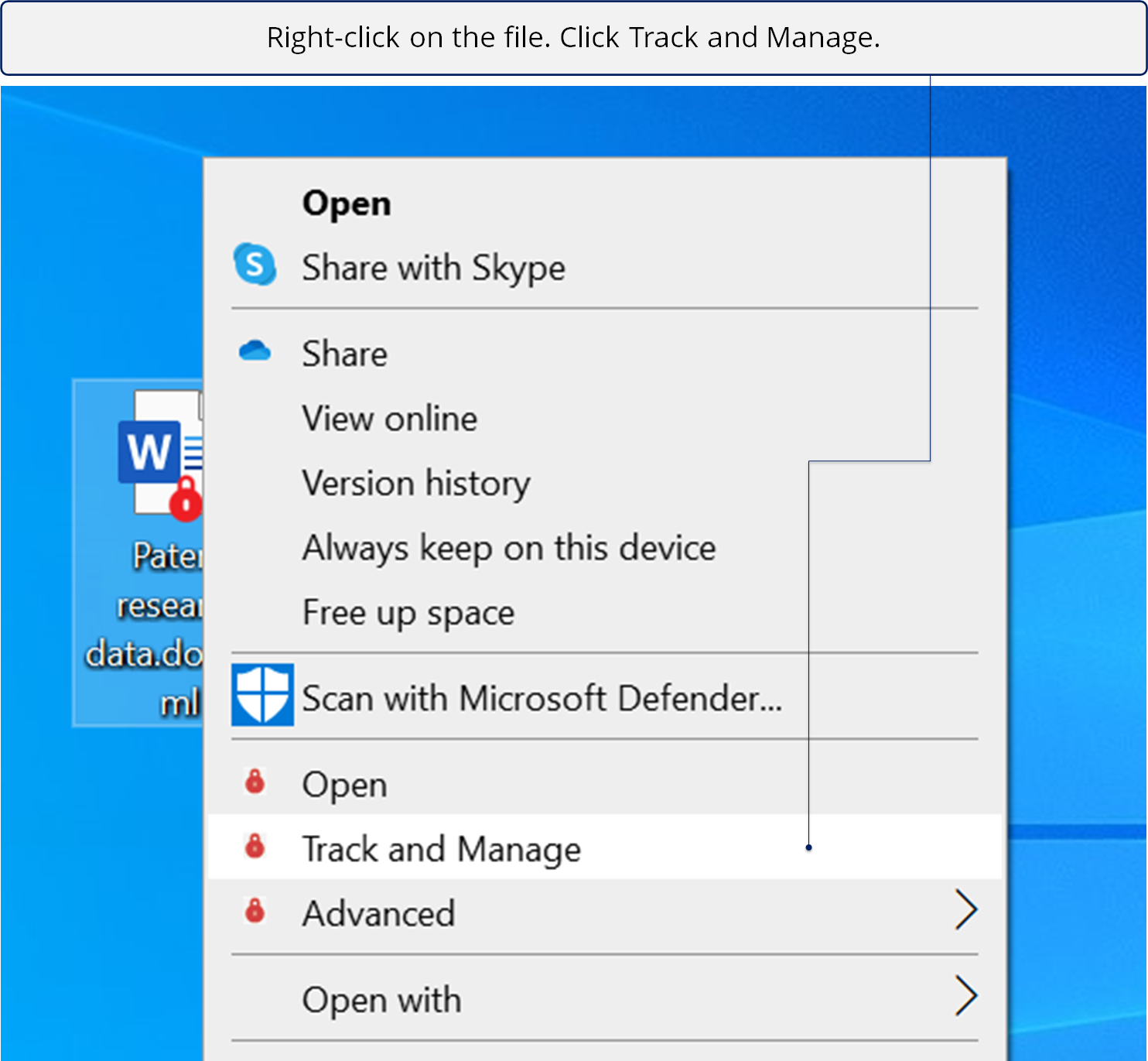Choose Always keep on this device
This screenshot has width=1148, height=1061.
tap(509, 548)
